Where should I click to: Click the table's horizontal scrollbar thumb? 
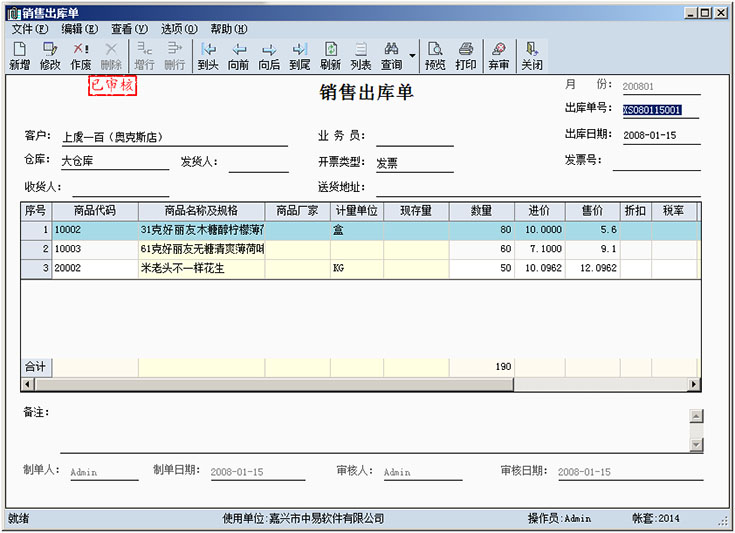click(x=275, y=385)
